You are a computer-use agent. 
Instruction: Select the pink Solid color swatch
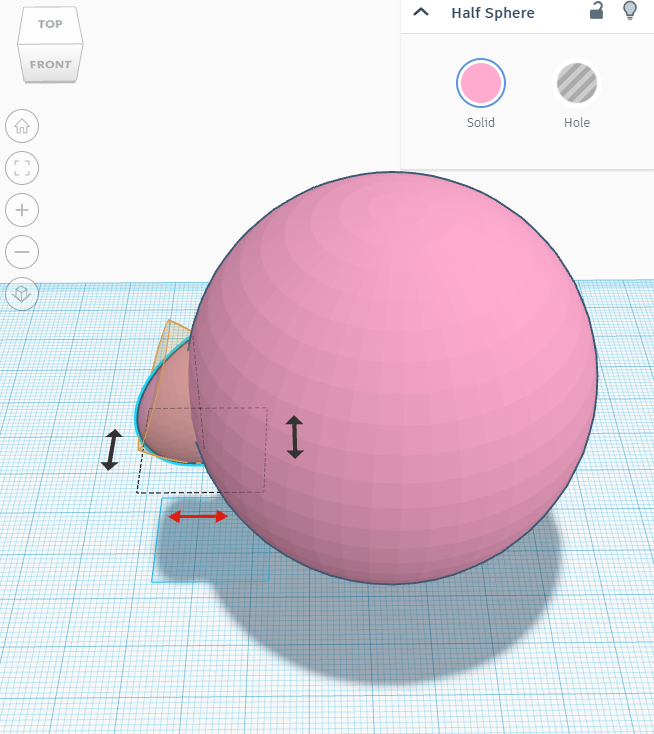481,83
